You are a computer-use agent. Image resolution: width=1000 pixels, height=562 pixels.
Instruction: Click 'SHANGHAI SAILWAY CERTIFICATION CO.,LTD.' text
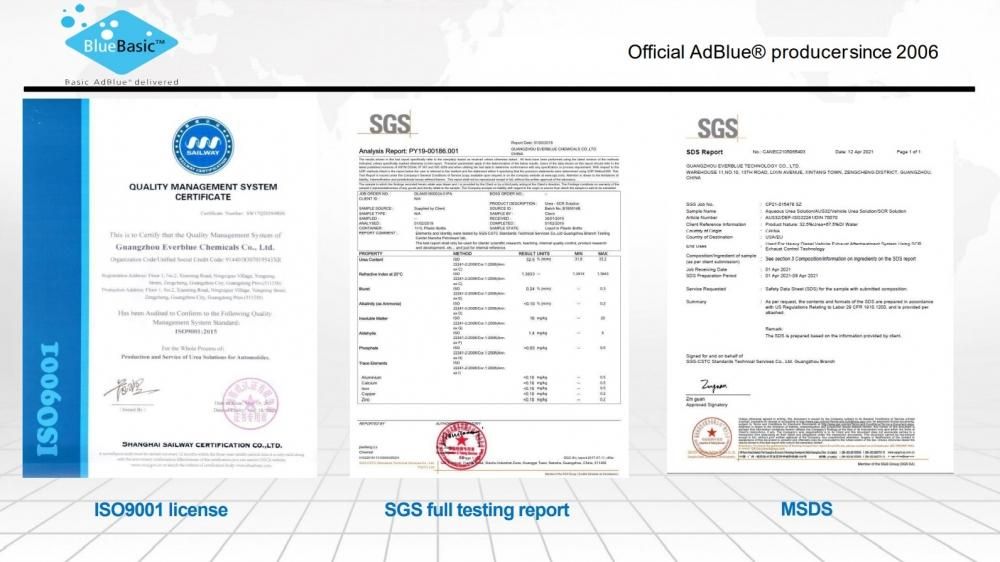coord(202,445)
